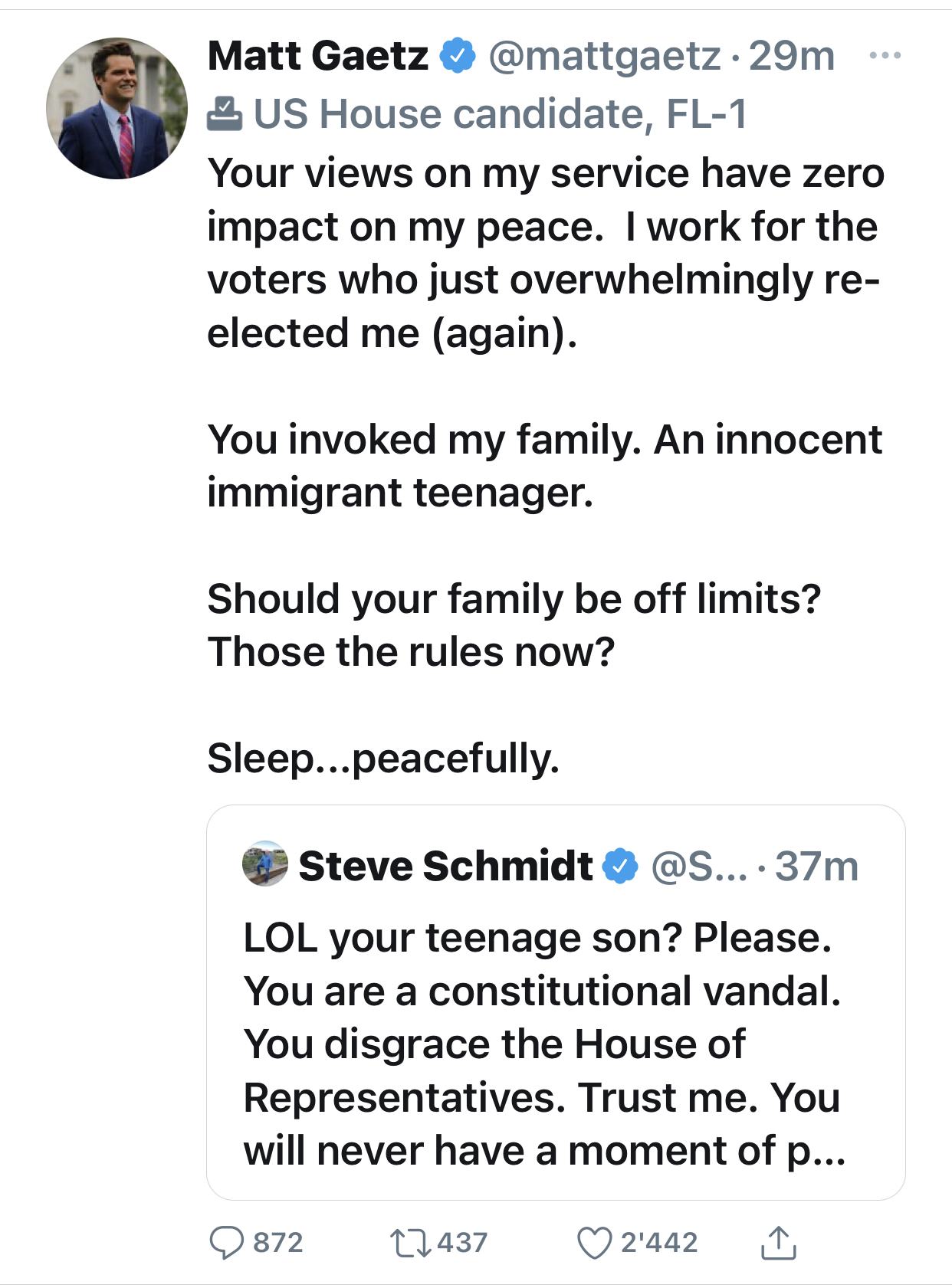This screenshot has height=1288, width=952.
Task: Show the 437 retweets count
Action: pyautogui.click(x=462, y=1242)
